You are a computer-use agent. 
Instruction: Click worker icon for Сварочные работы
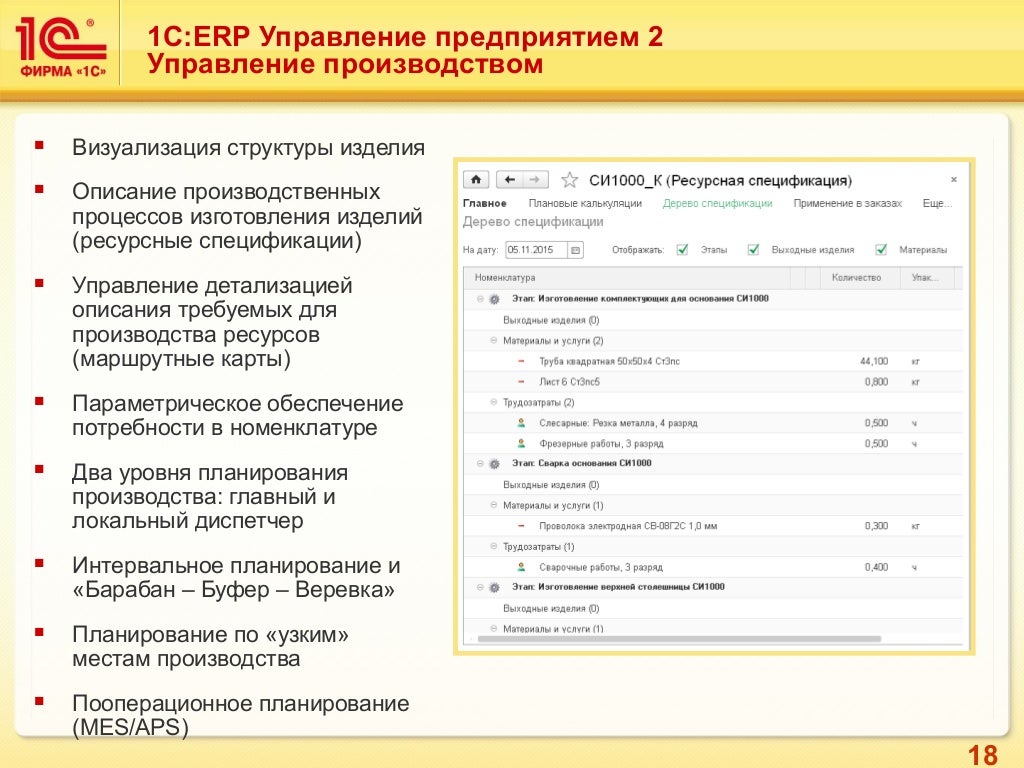click(x=521, y=567)
